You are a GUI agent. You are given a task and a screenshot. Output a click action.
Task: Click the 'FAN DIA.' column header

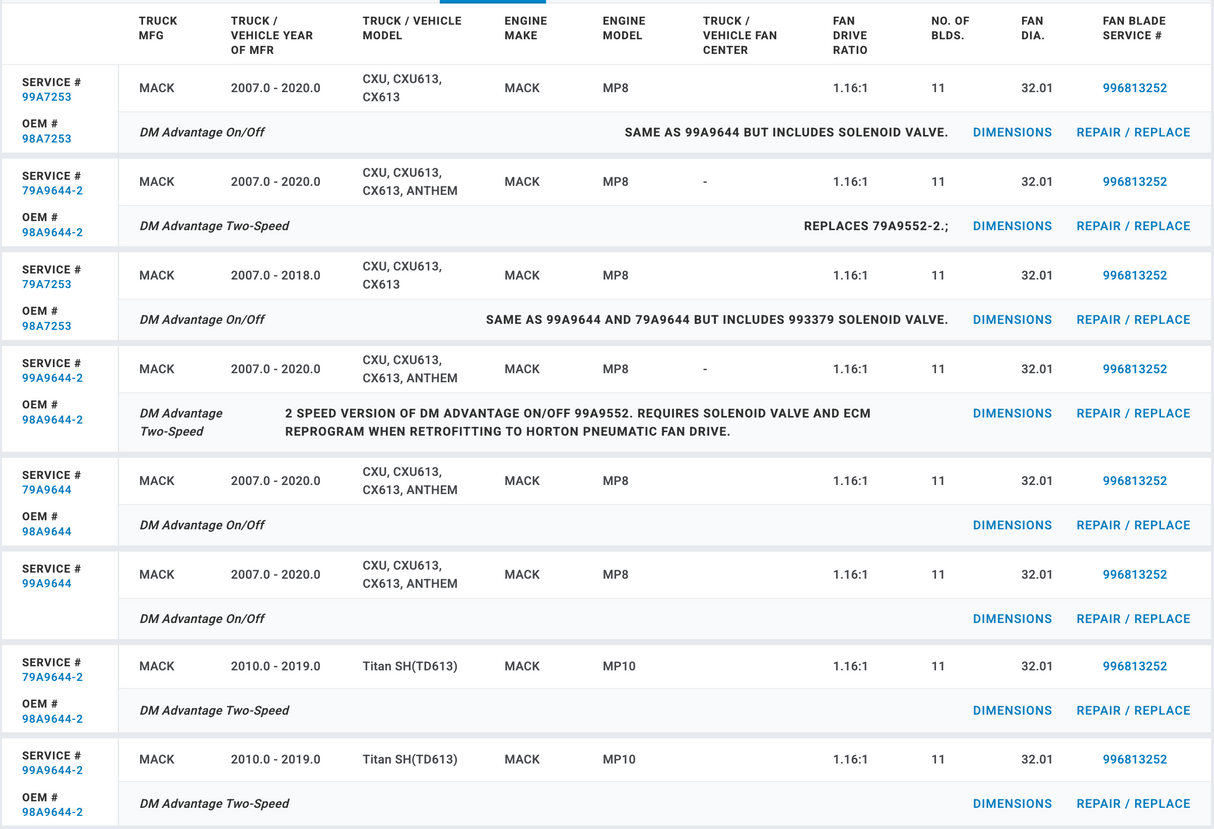click(x=1033, y=28)
